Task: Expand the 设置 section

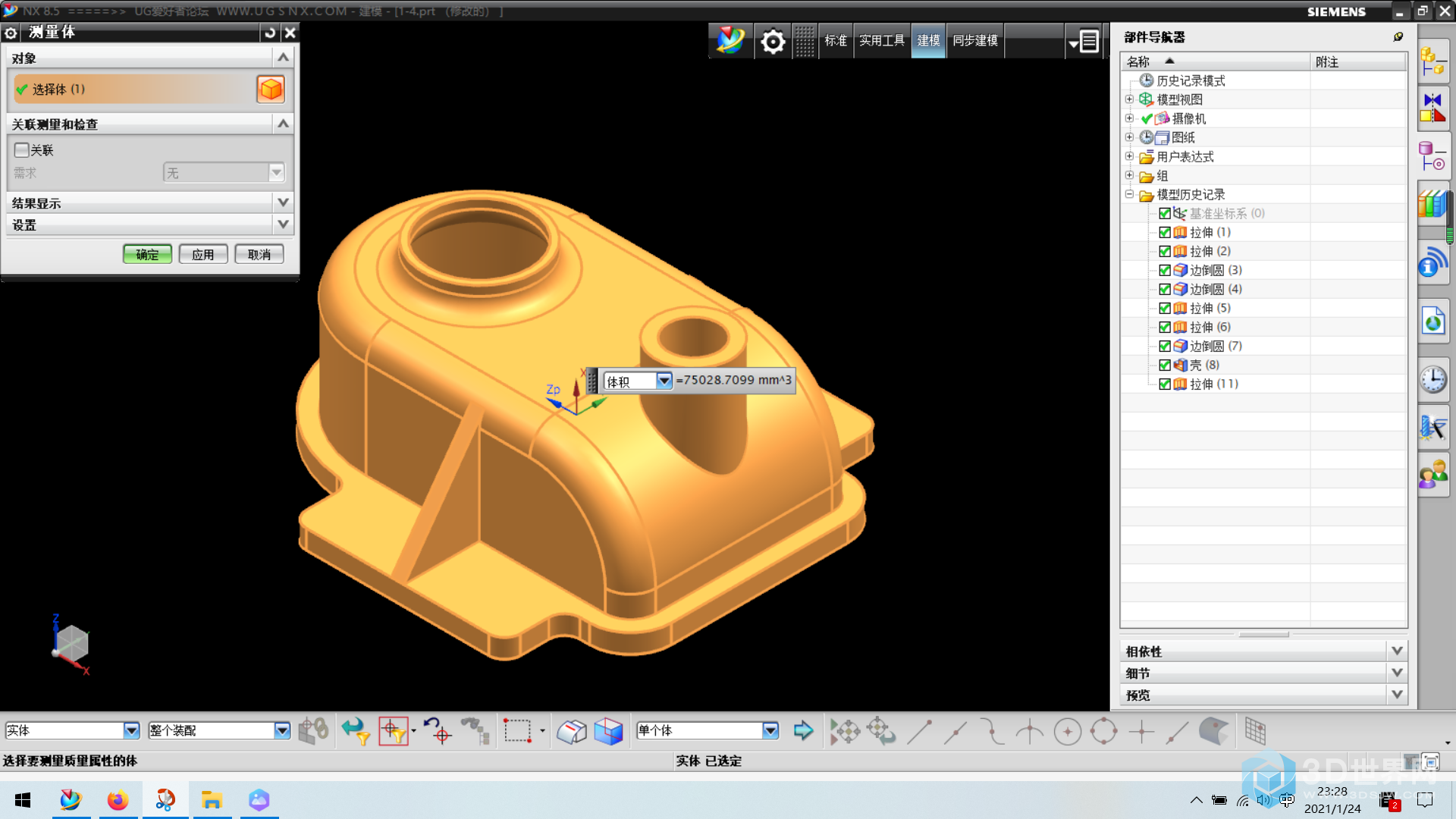Action: tap(283, 225)
